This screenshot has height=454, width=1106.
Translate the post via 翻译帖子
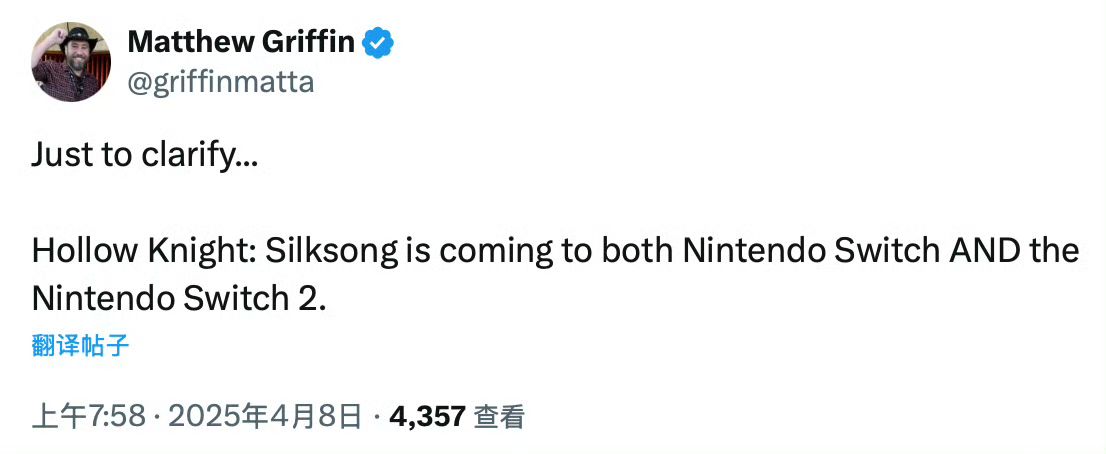tap(80, 346)
